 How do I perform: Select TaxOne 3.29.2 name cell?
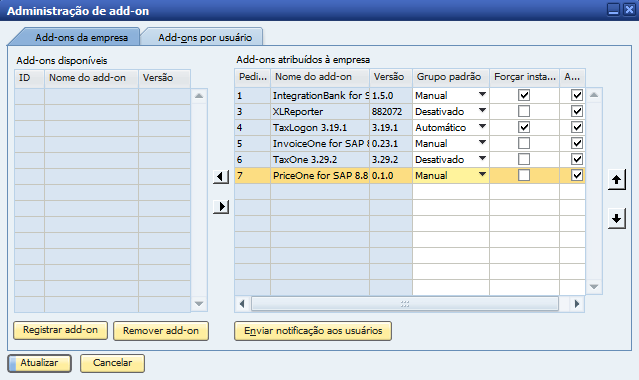tap(320, 159)
